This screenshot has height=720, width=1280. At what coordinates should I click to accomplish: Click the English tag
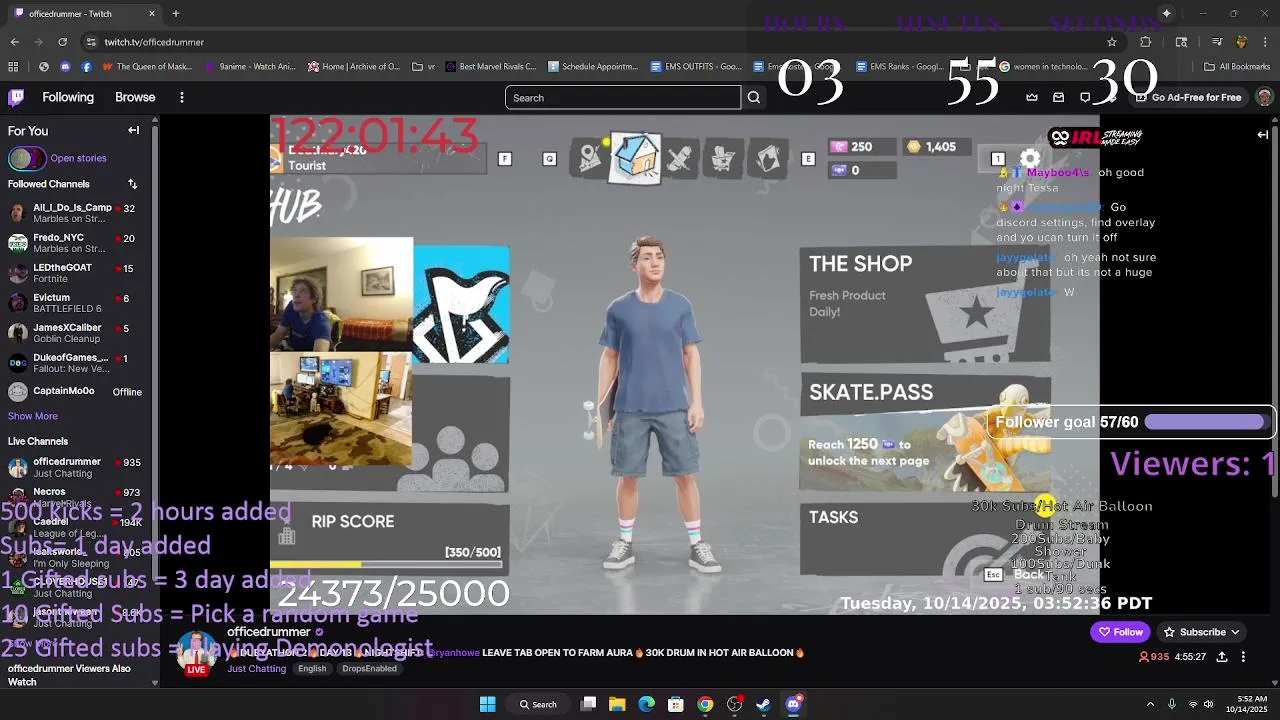click(312, 669)
